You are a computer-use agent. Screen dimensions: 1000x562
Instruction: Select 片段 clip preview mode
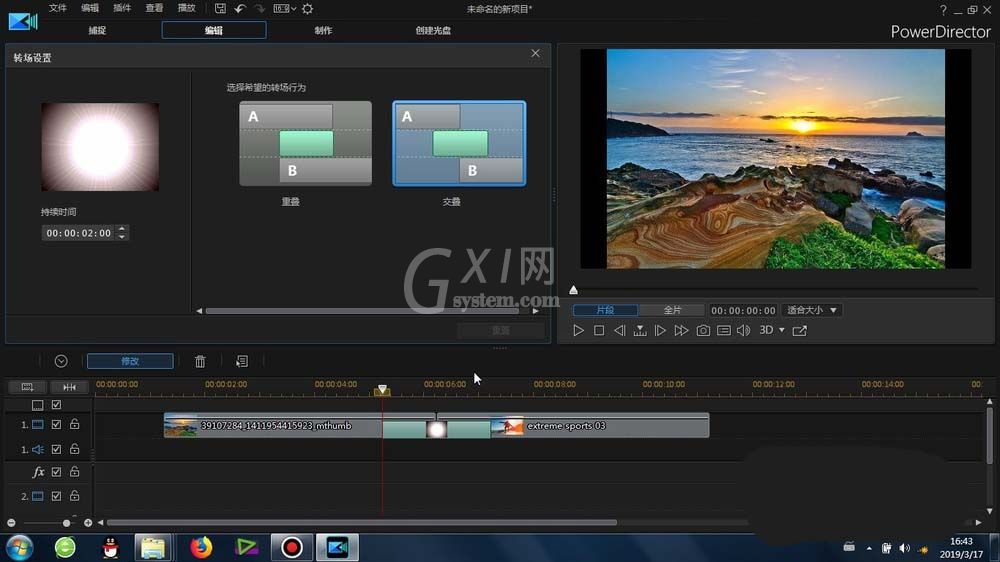[605, 310]
